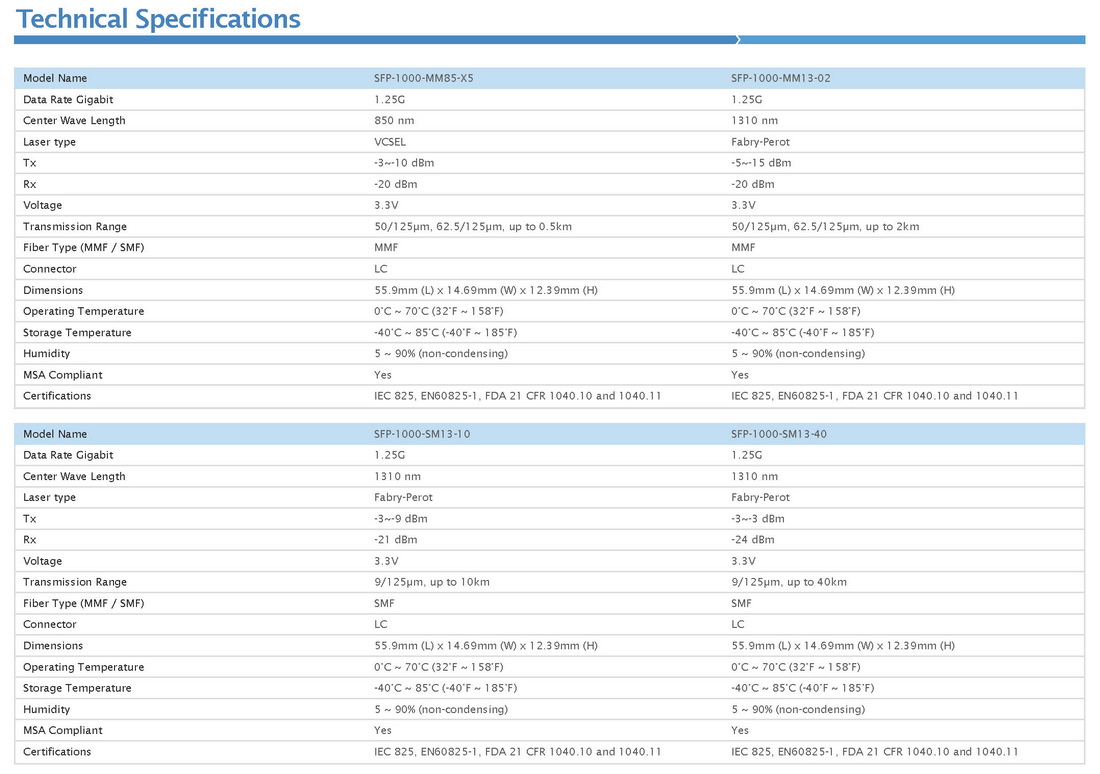
Task: Click the second table's MSA Compliant label
Action: (62, 730)
